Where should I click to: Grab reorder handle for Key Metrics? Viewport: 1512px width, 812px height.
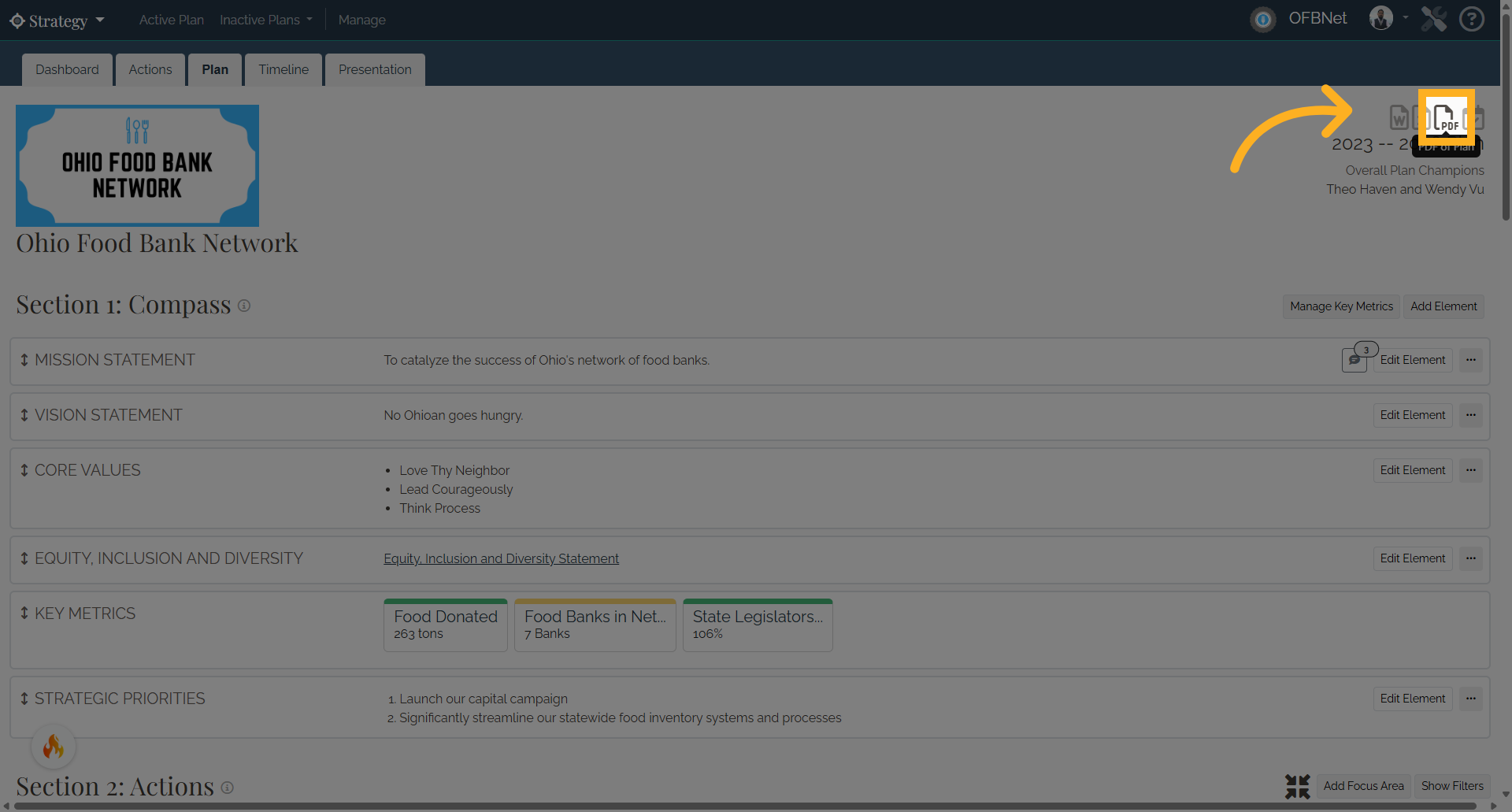tap(24, 613)
